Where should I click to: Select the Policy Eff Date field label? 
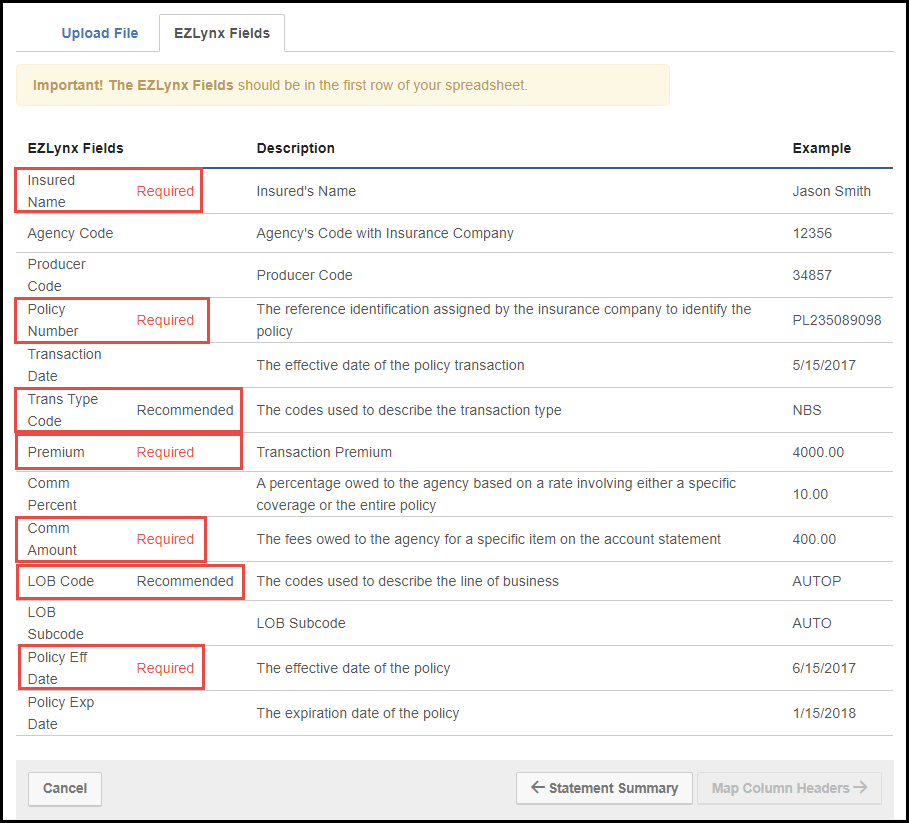57,668
